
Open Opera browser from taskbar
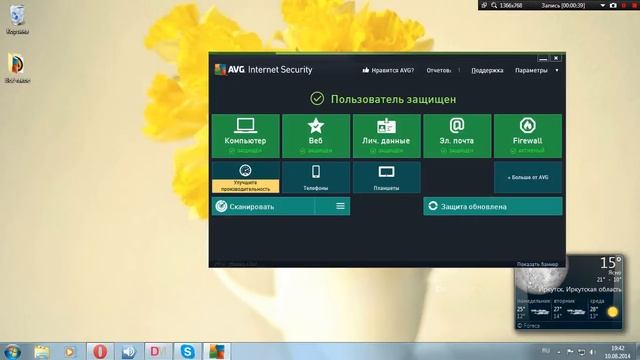pos(100,351)
